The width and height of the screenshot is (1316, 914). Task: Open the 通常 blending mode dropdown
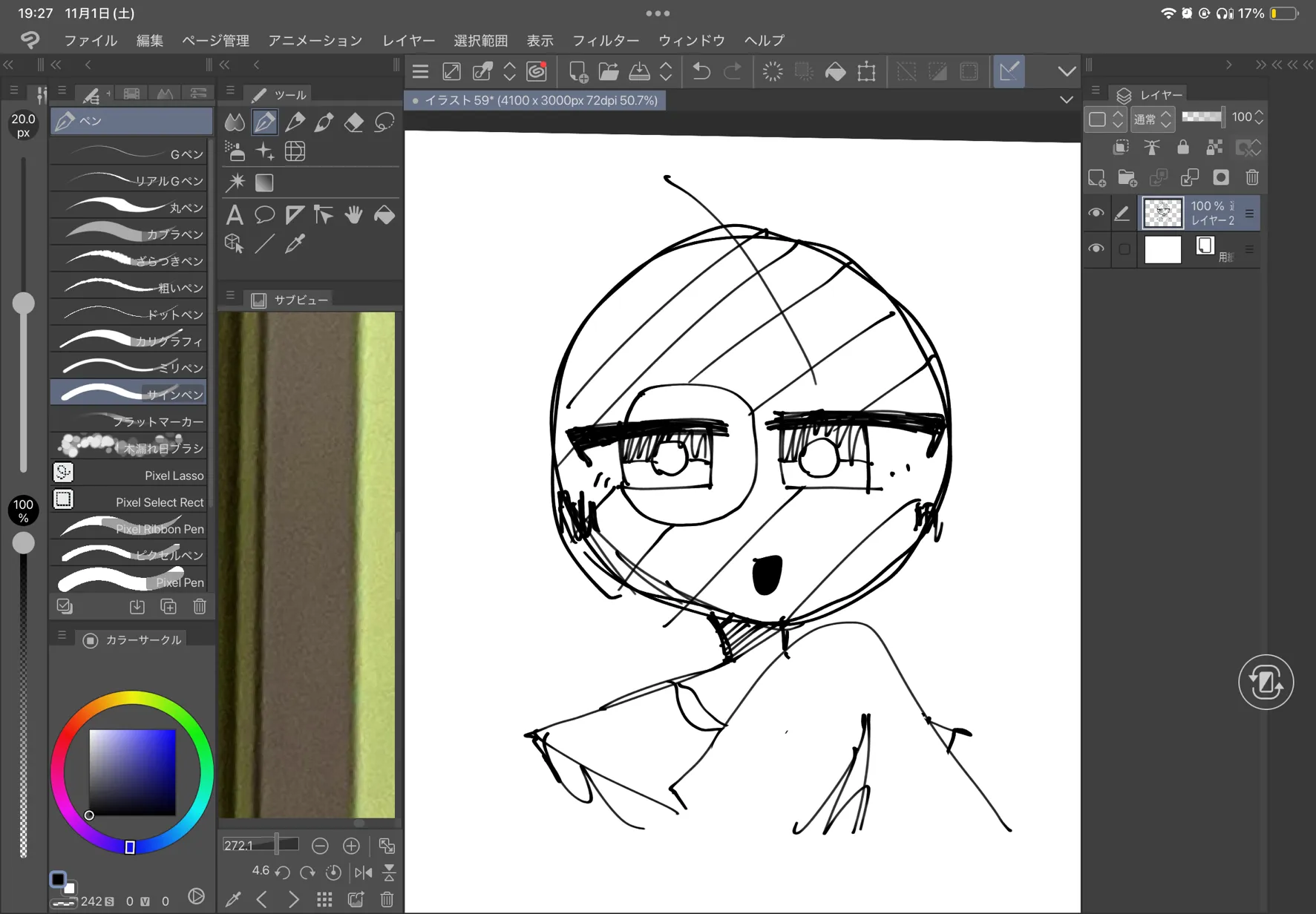coord(1152,119)
